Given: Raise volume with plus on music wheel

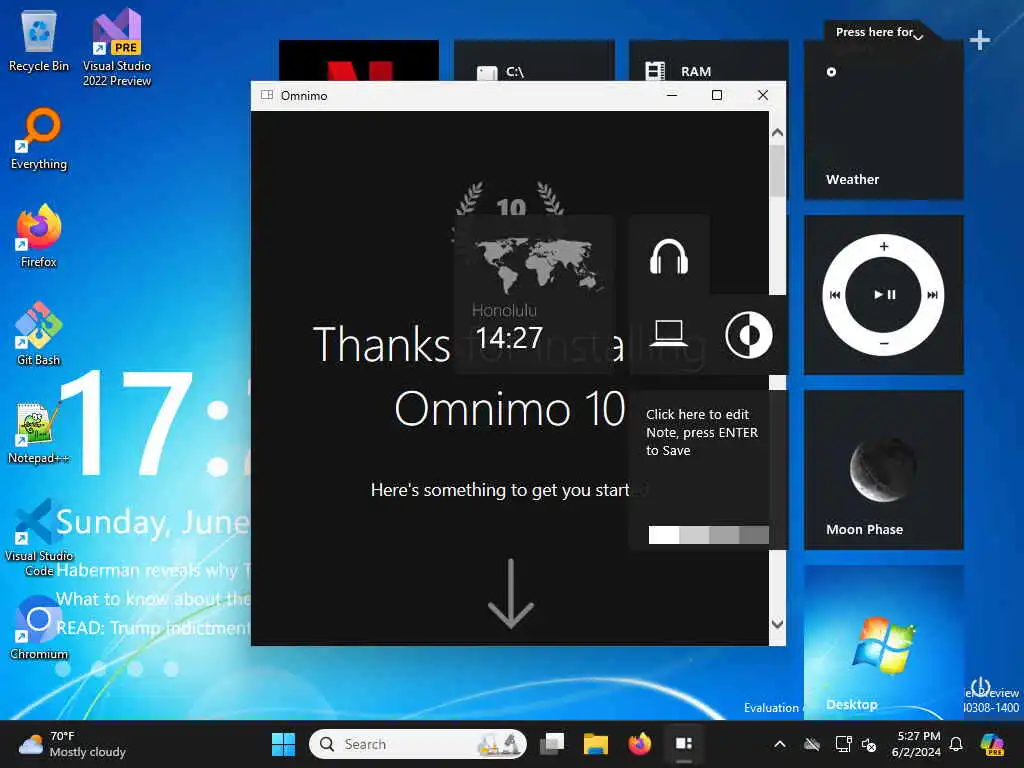Looking at the screenshot, I should pyautogui.click(x=884, y=246).
